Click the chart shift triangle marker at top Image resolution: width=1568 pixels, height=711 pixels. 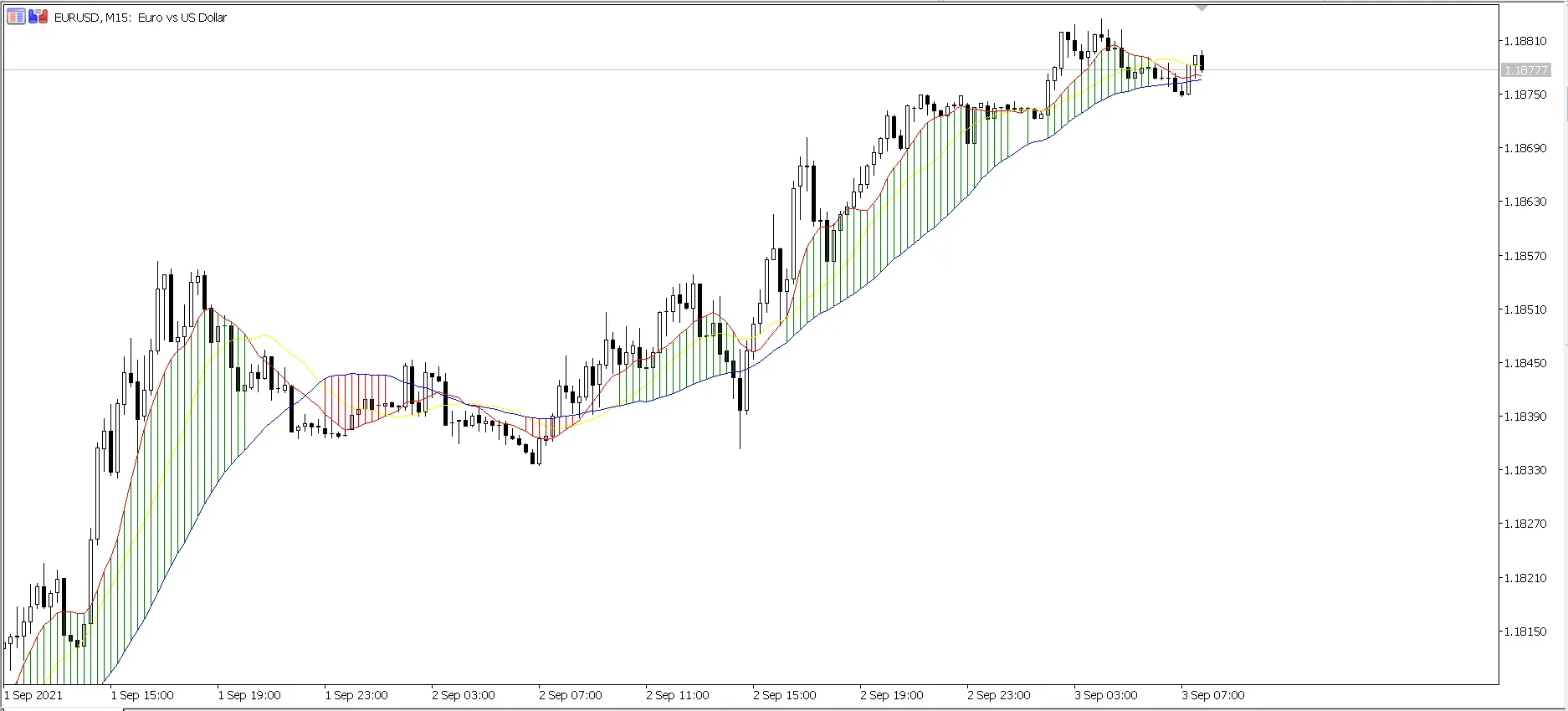click(1202, 8)
